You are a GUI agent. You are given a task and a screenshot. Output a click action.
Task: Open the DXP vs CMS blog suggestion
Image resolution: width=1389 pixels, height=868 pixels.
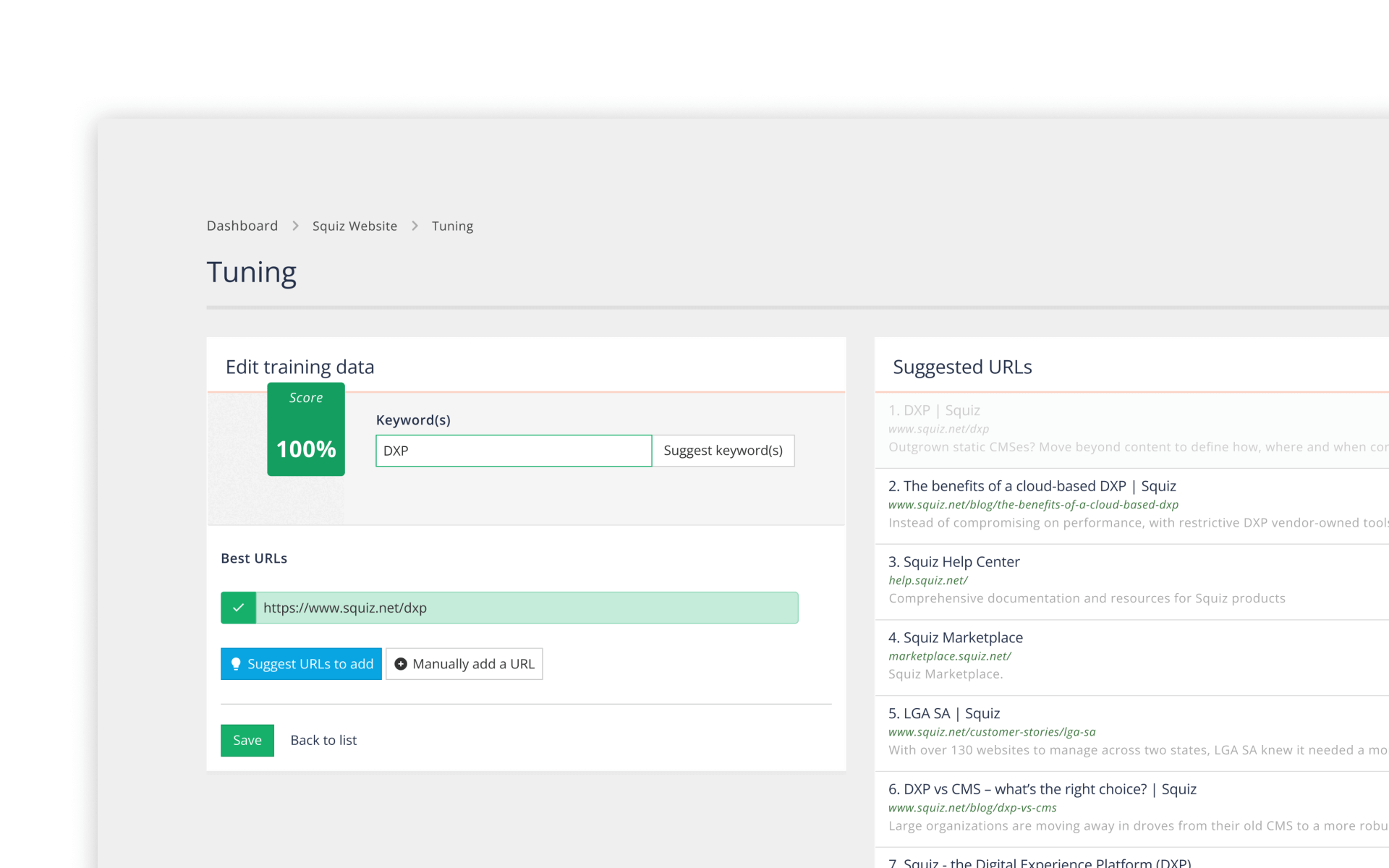point(1042,789)
